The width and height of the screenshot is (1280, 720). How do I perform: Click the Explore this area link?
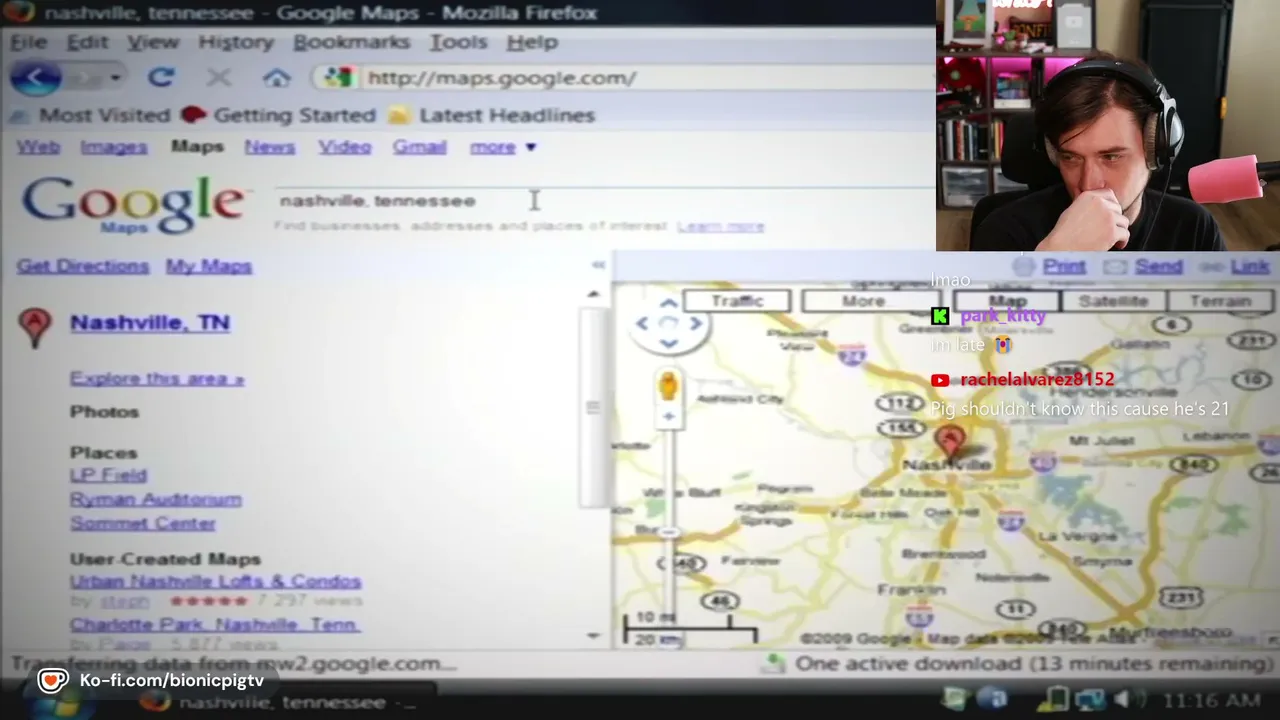tap(157, 378)
